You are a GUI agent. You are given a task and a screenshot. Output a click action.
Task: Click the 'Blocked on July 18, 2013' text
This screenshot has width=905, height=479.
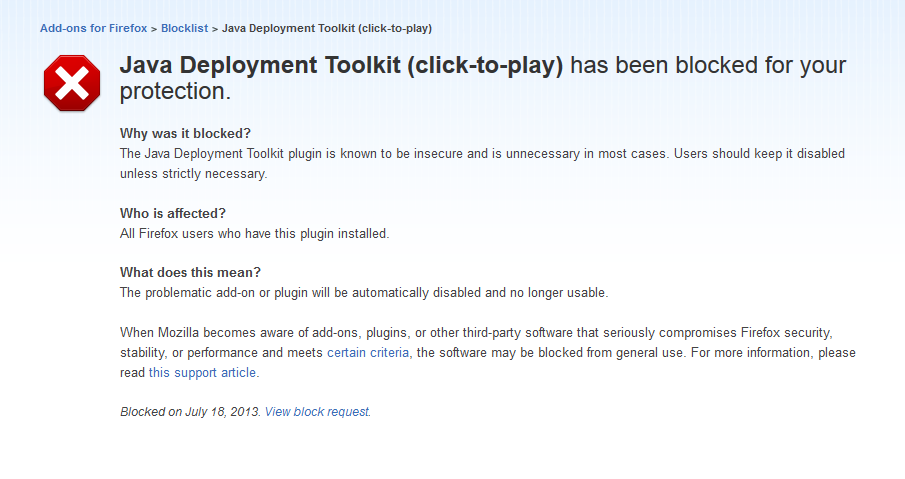pyautogui.click(x=190, y=412)
